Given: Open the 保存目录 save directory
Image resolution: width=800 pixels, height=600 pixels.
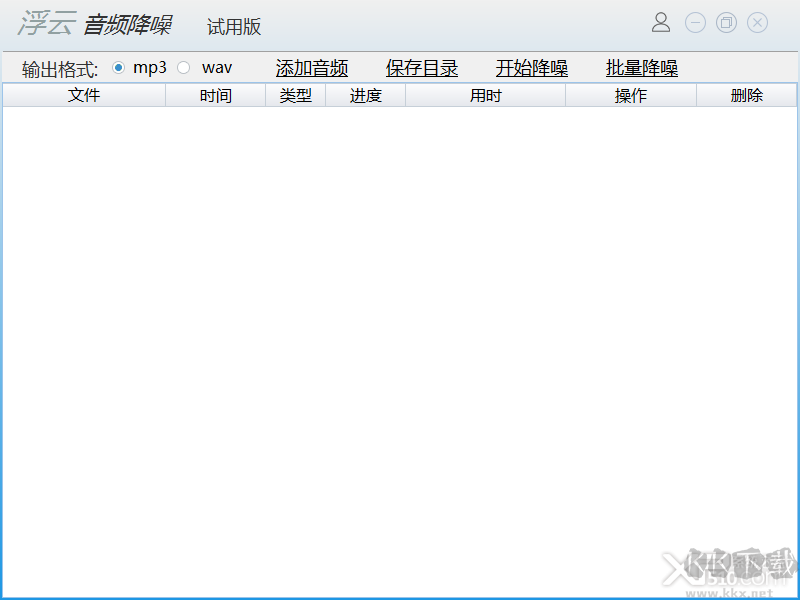Looking at the screenshot, I should [x=420, y=68].
